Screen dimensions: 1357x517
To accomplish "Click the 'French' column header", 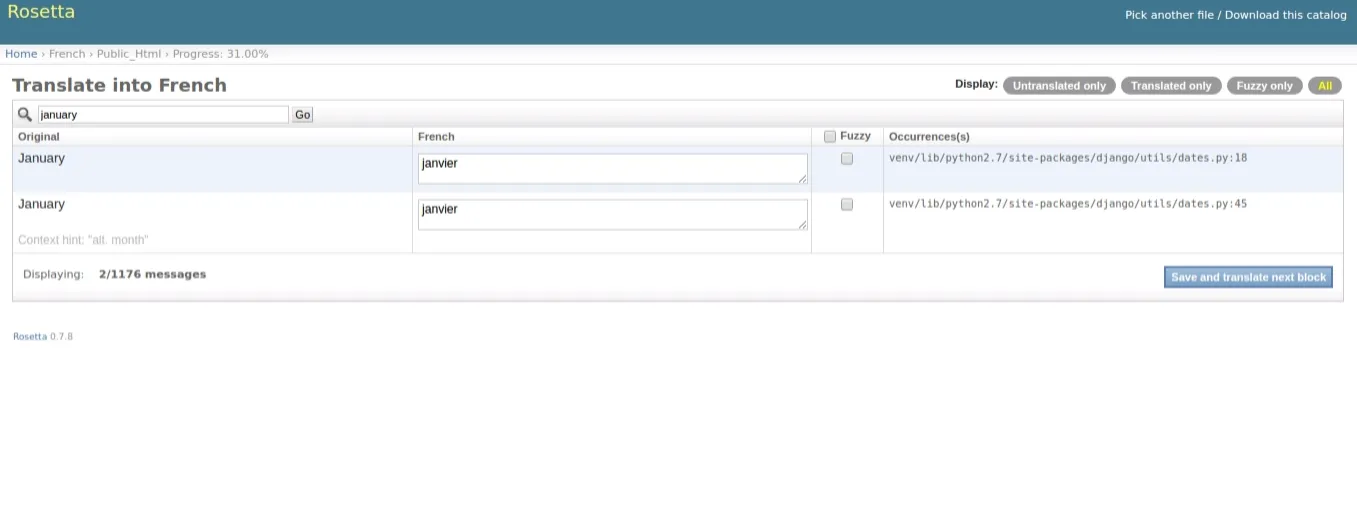I will (x=436, y=137).
